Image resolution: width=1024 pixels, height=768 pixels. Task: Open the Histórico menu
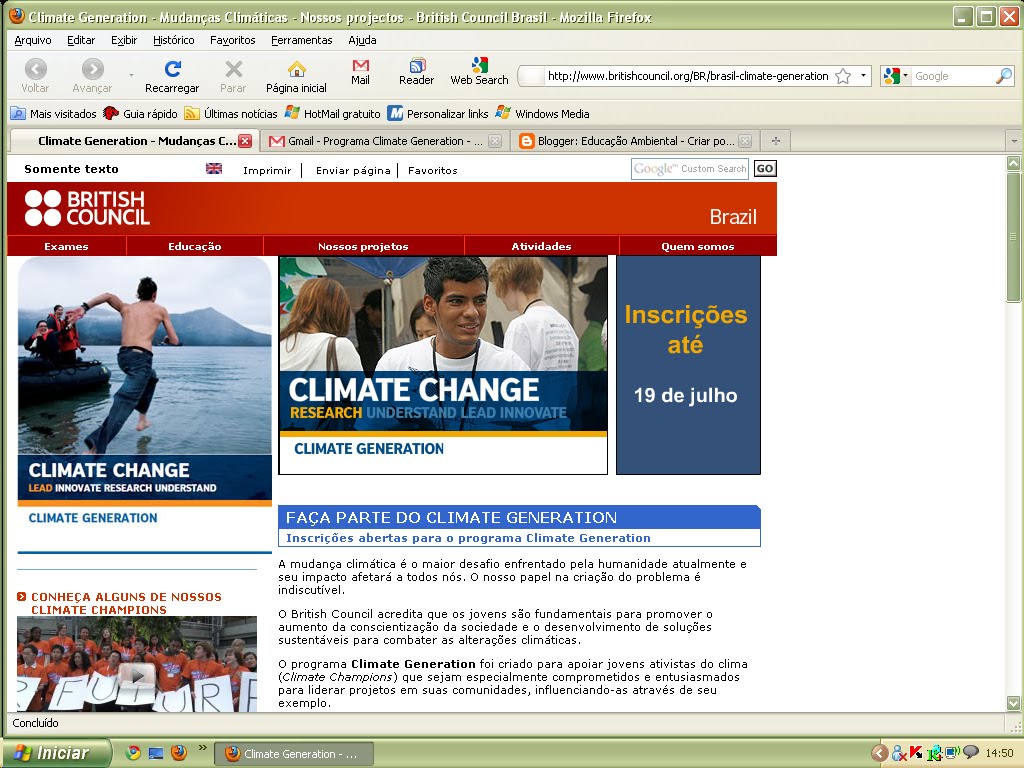click(x=174, y=40)
